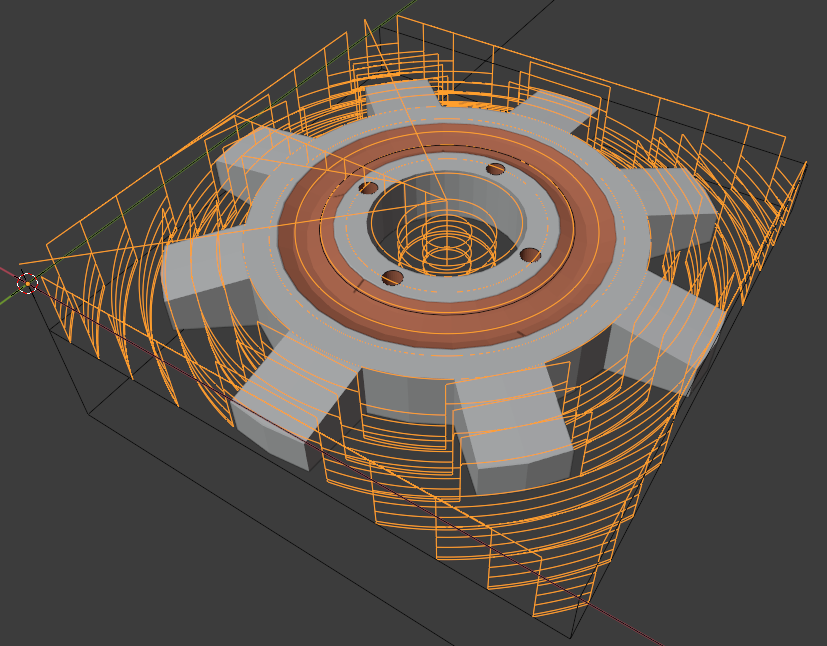The height and width of the screenshot is (646, 827).
Task: Click the bolt hole at the front-left of hub
Action: click(x=393, y=277)
